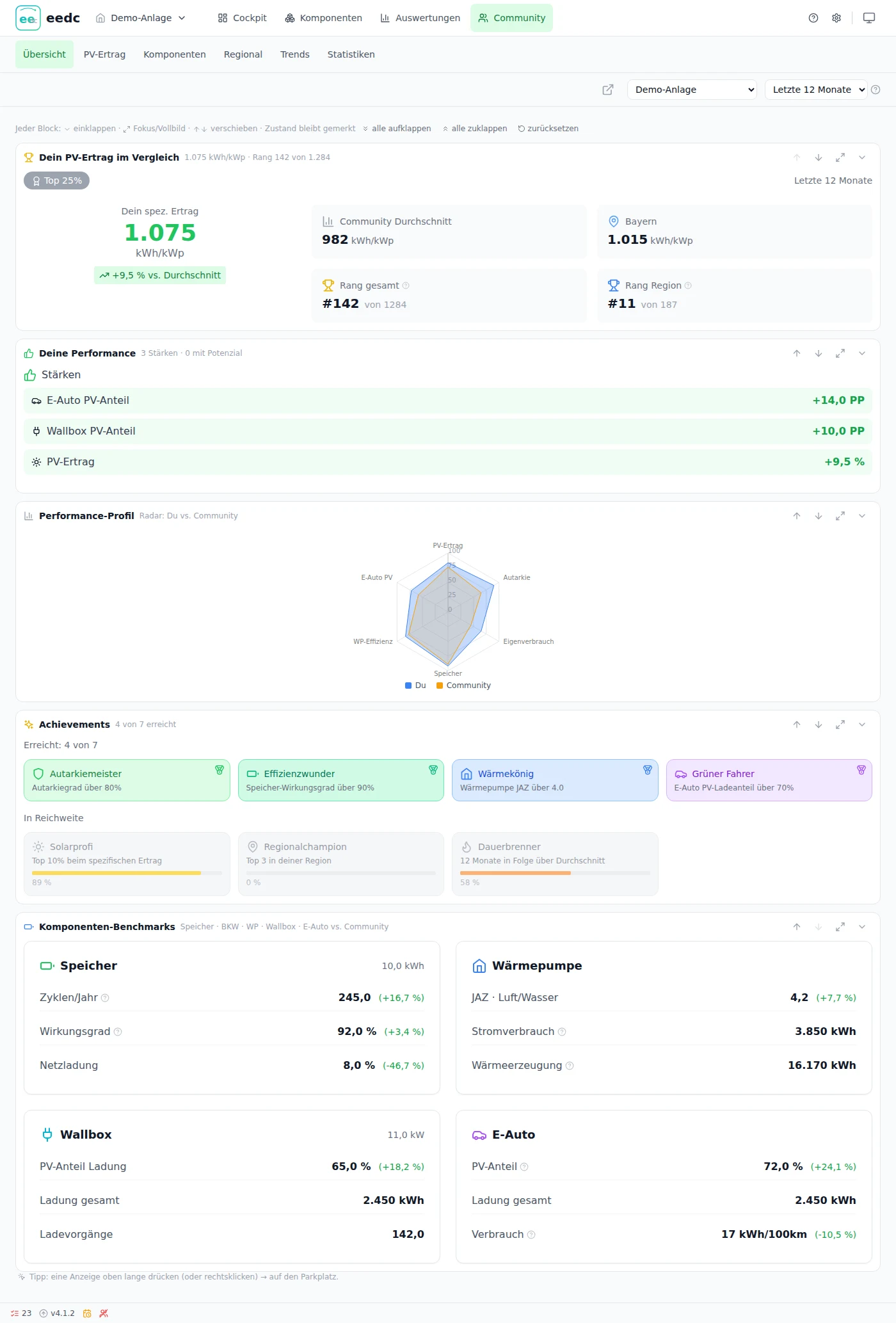Open fullscreen focus for Performance-Profil block
Screen dimensions: 896x1323
840,516
